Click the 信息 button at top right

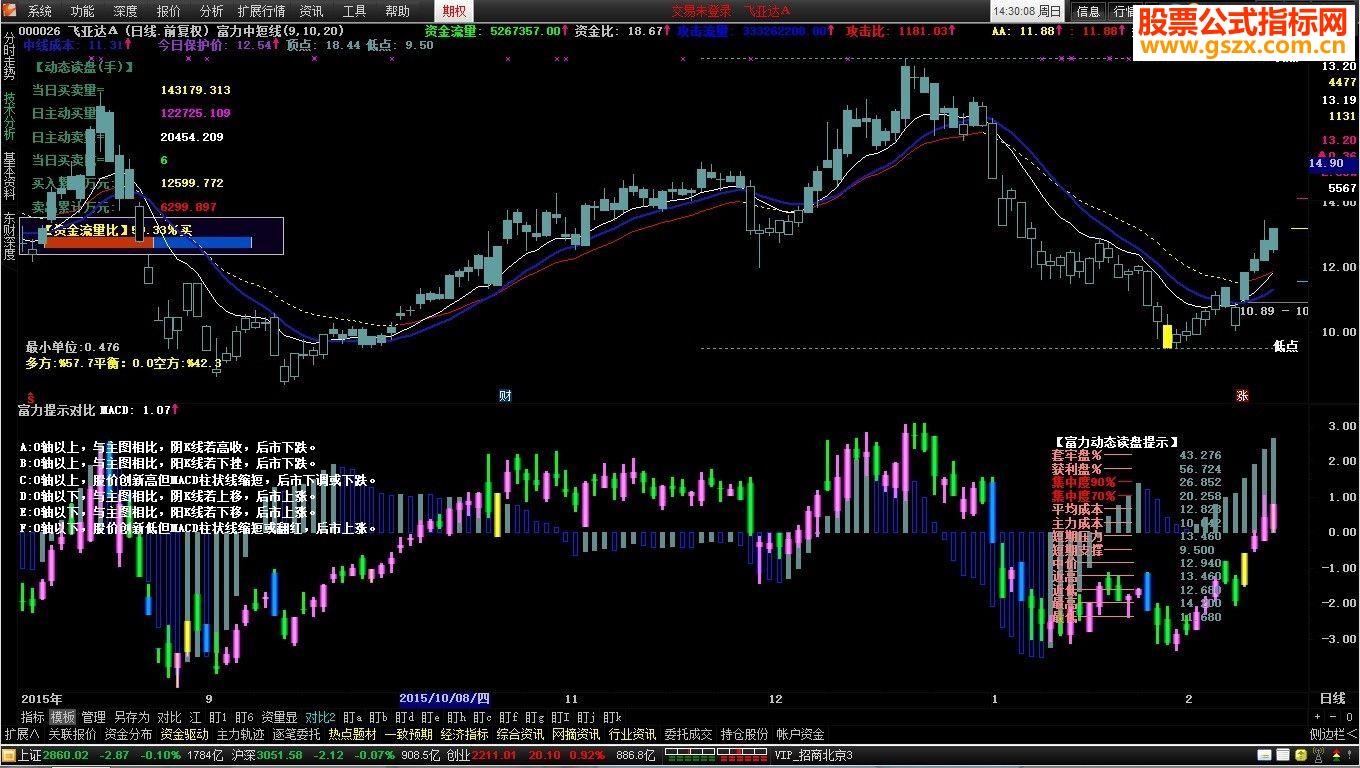1088,12
